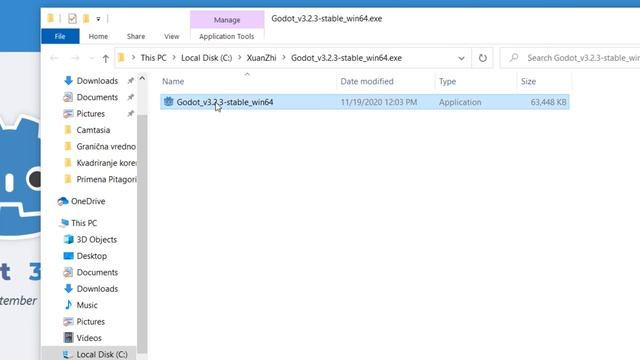This screenshot has height=360, width=640.
Task: Sort by the Type column header
Action: pos(447,81)
